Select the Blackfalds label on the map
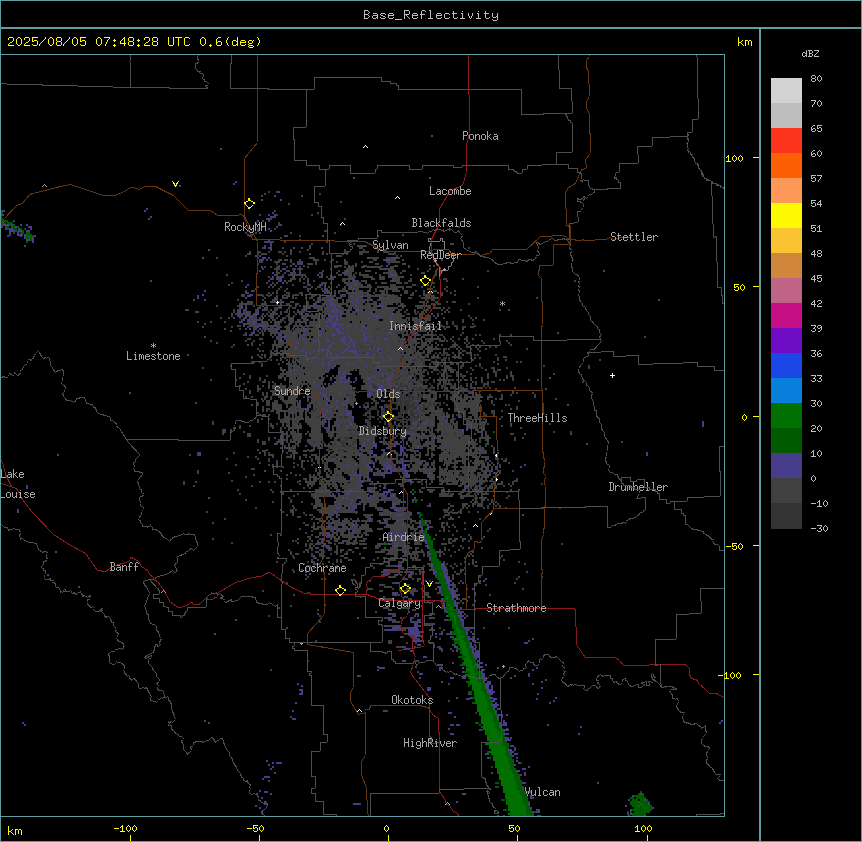Image resolution: width=862 pixels, height=842 pixels. (x=441, y=223)
